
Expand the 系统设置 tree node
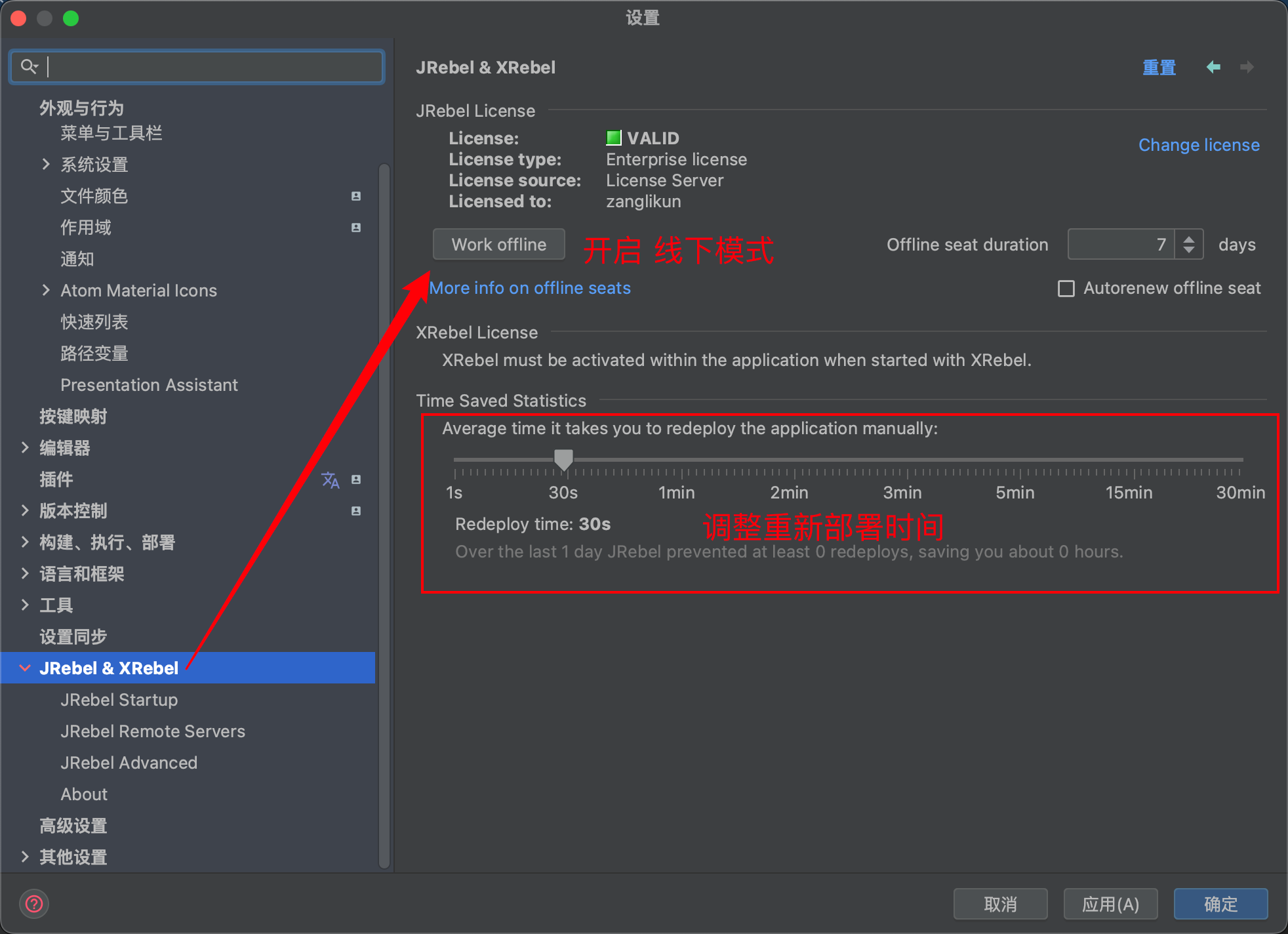click(x=46, y=164)
